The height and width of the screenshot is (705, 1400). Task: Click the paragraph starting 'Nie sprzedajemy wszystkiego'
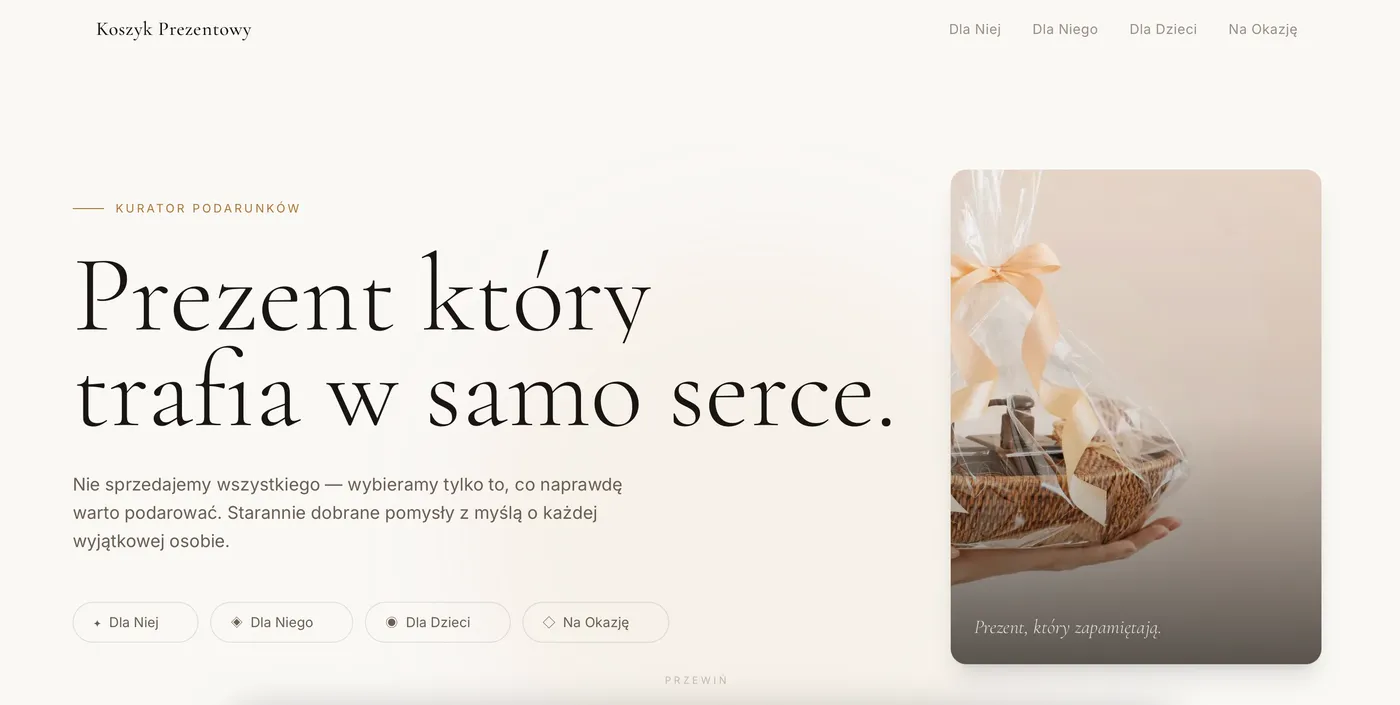point(348,513)
